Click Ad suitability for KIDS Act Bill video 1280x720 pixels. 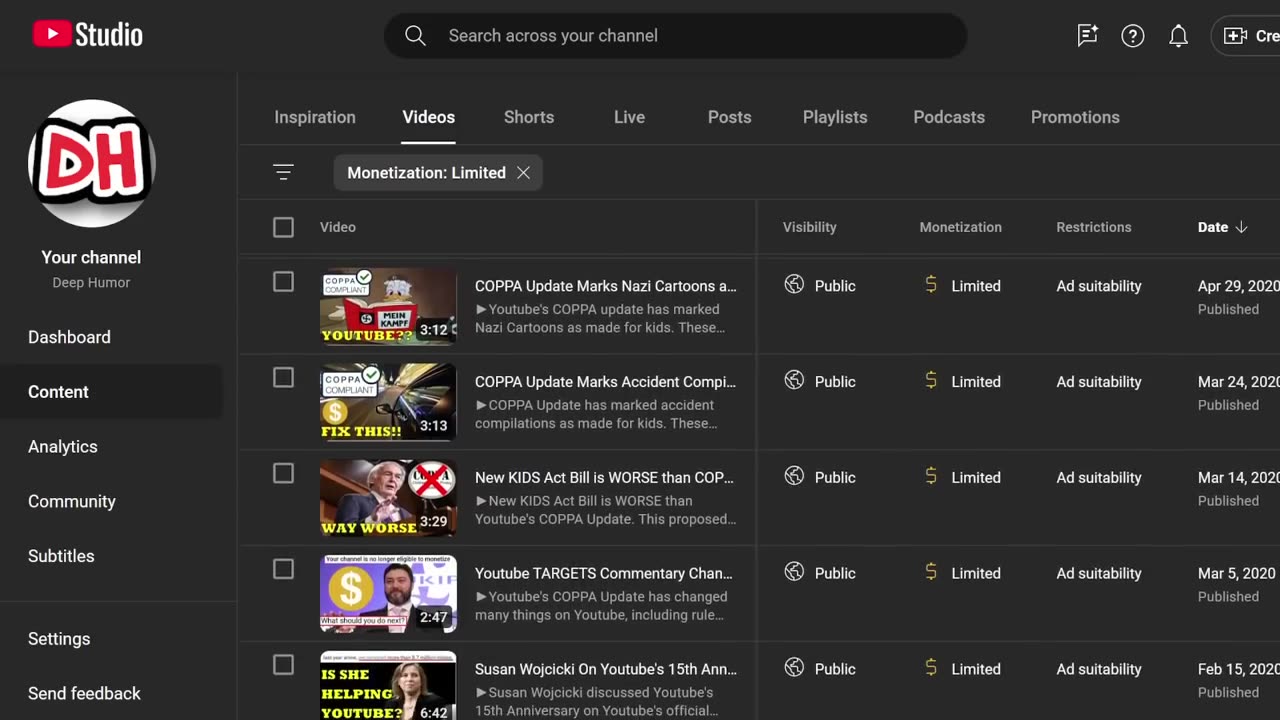(x=1099, y=478)
